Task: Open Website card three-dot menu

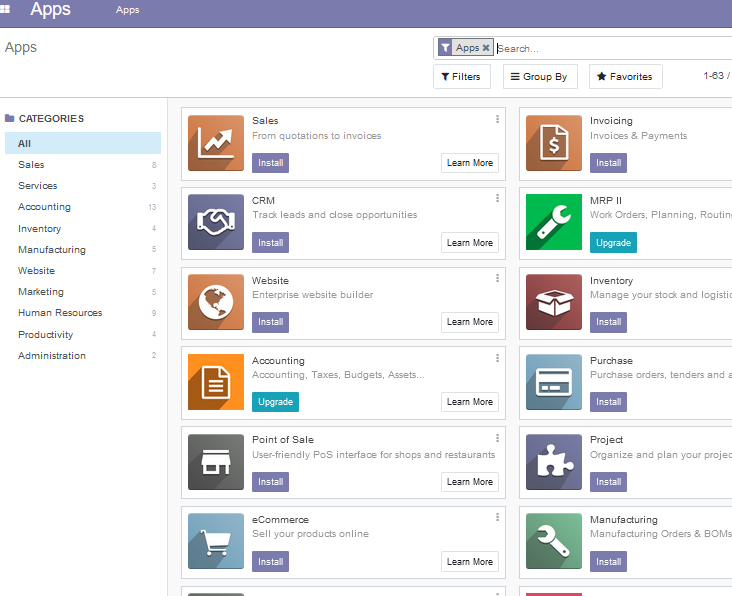Action: pos(497,278)
